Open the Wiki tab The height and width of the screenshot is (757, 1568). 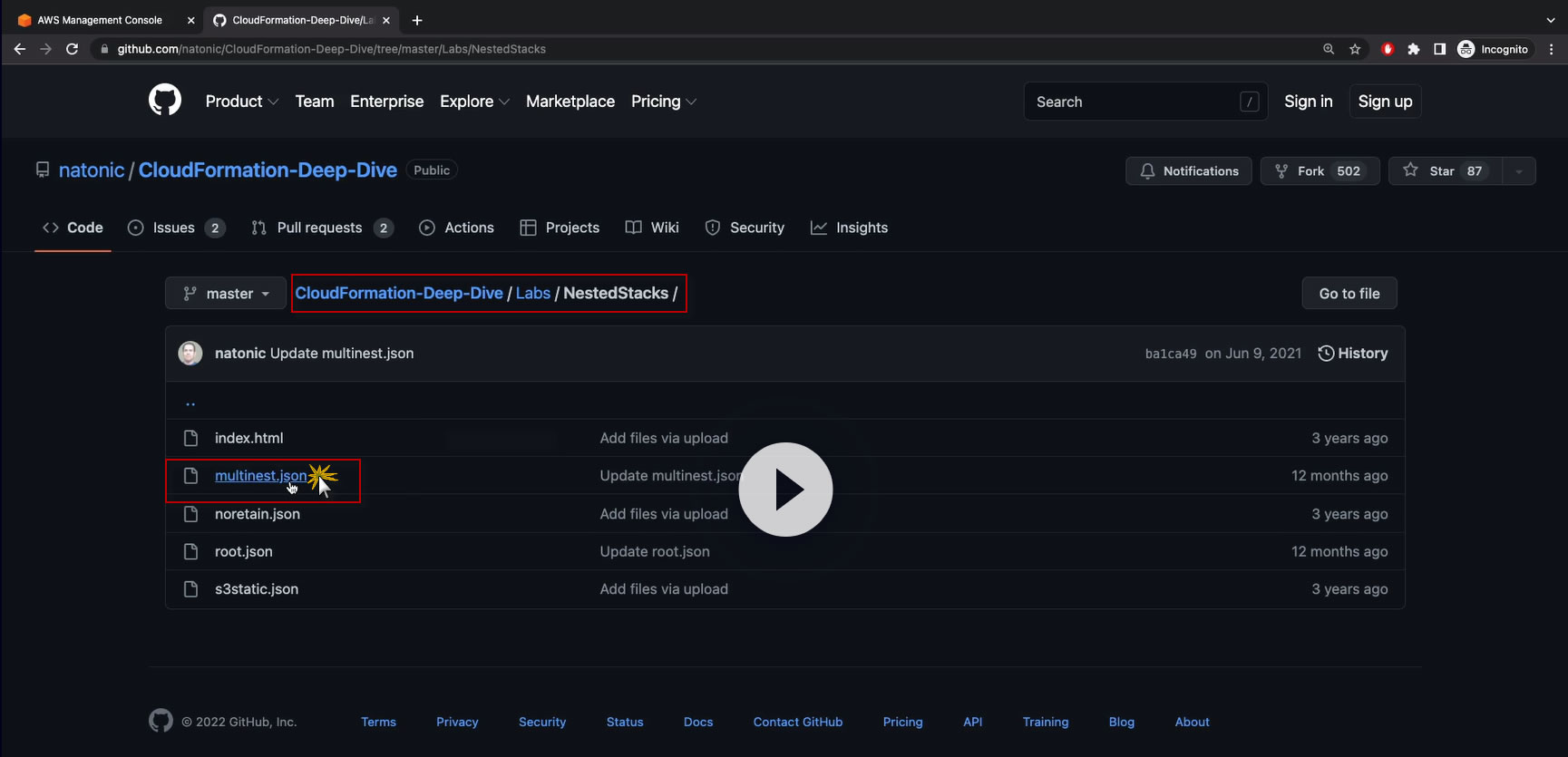pos(652,228)
